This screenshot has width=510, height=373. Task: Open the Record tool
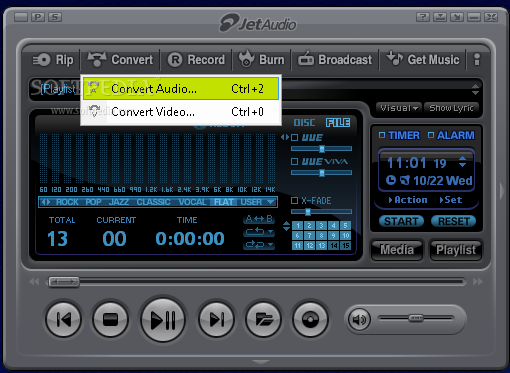(196, 60)
